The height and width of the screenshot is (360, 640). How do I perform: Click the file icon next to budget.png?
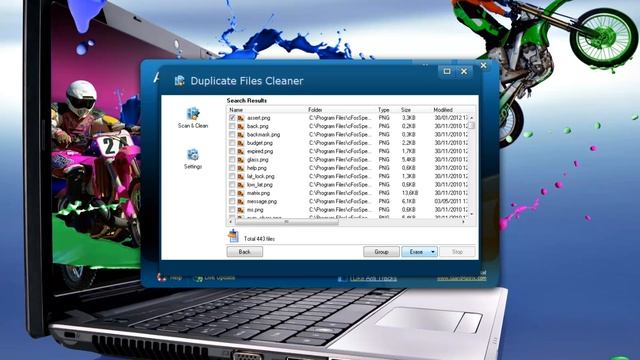pyautogui.click(x=240, y=143)
